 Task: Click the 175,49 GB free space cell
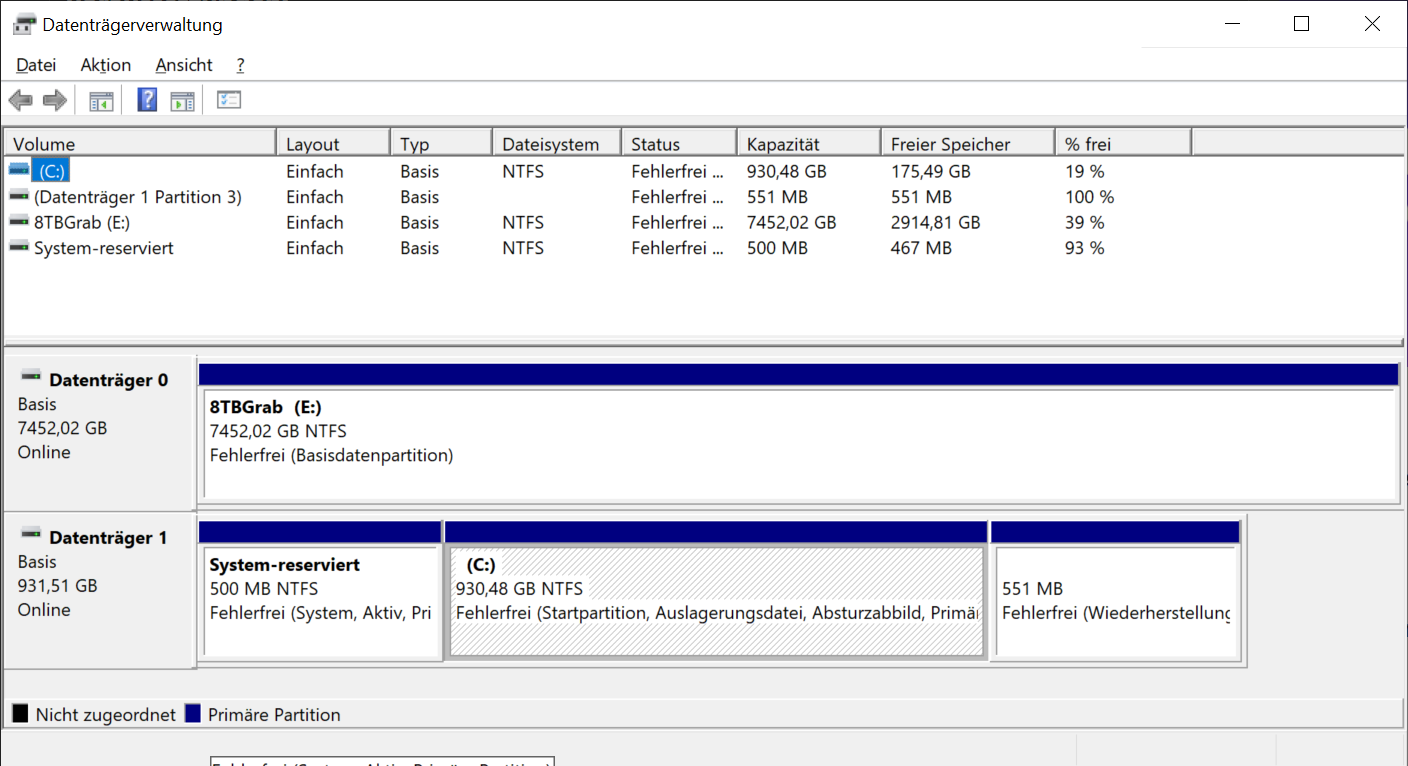point(931,171)
